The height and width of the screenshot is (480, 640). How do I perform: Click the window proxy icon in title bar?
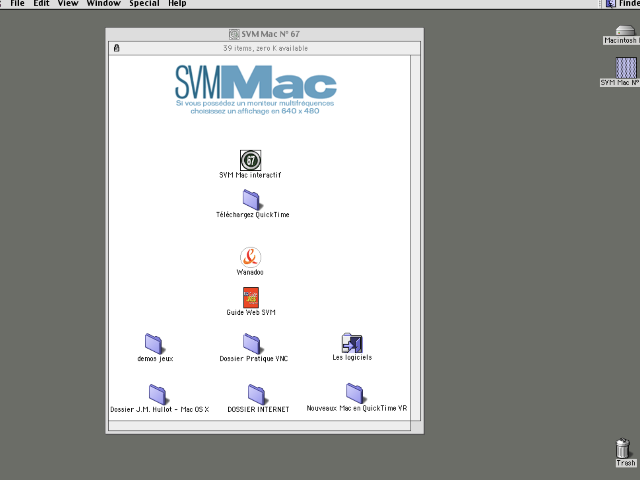click(x=234, y=34)
